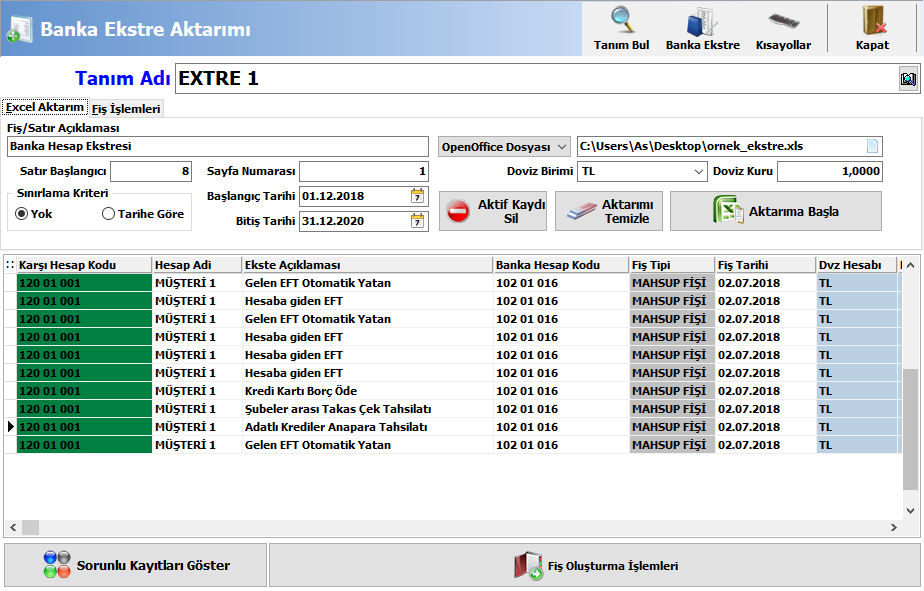This screenshot has width=924, height=591.
Task: Select Adatlı Krediler Anapara Tahsilatı cell
Action: pyautogui.click(x=368, y=427)
